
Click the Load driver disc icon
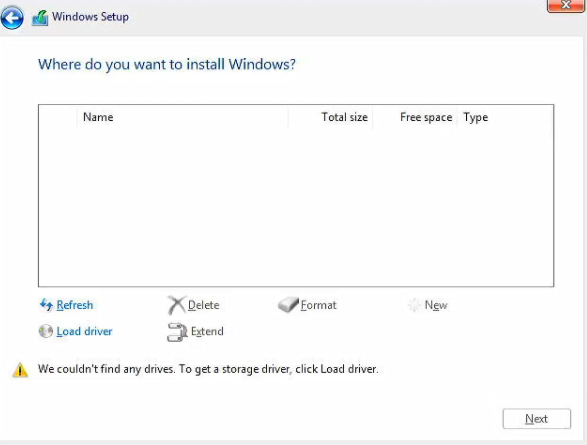click(x=46, y=331)
